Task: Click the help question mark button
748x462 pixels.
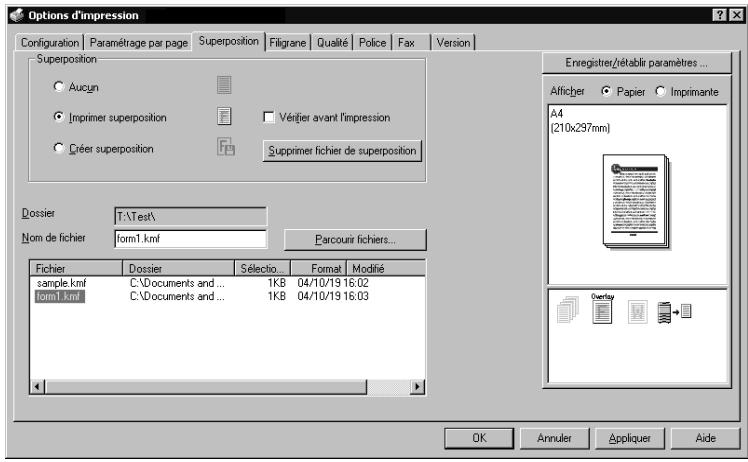Action: pos(719,15)
